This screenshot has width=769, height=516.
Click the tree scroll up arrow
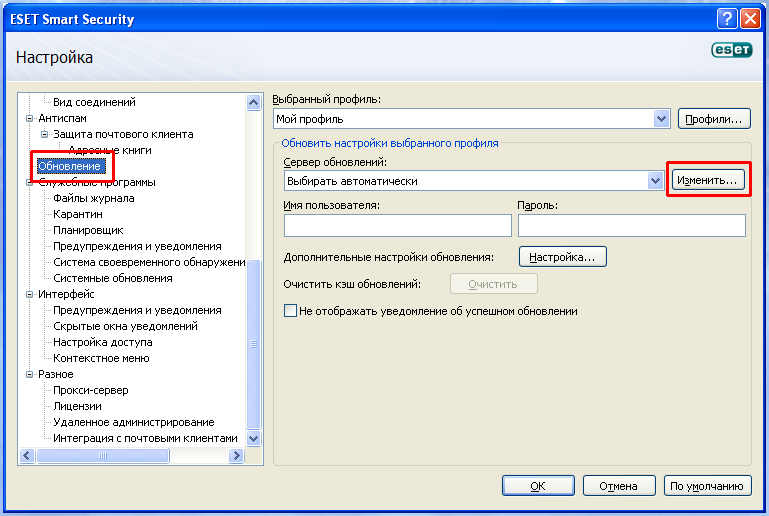(x=254, y=103)
